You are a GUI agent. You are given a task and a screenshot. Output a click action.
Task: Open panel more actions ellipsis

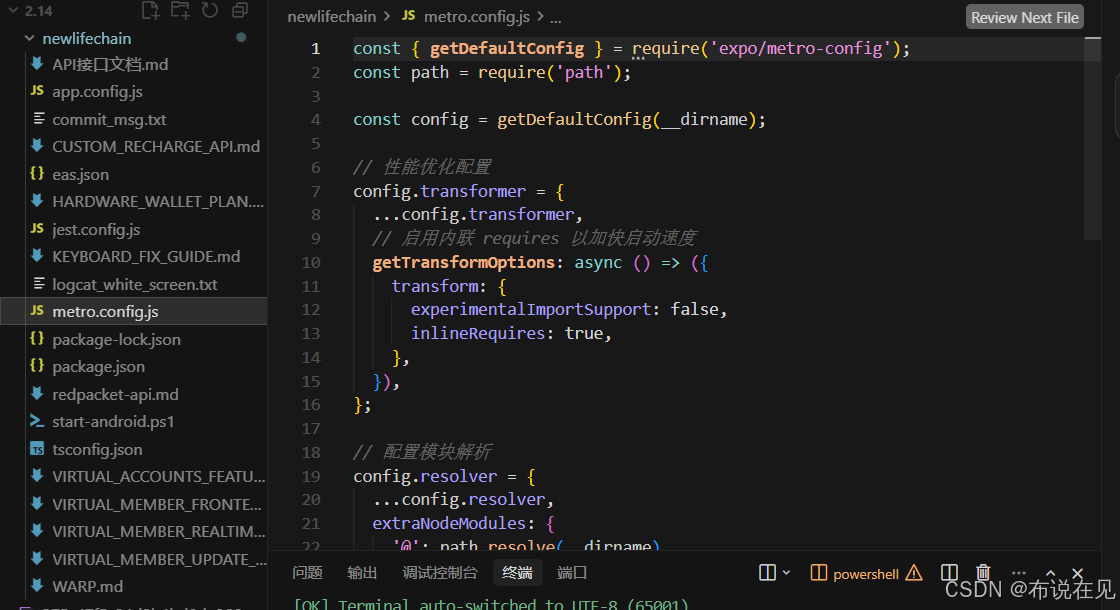(1019, 573)
